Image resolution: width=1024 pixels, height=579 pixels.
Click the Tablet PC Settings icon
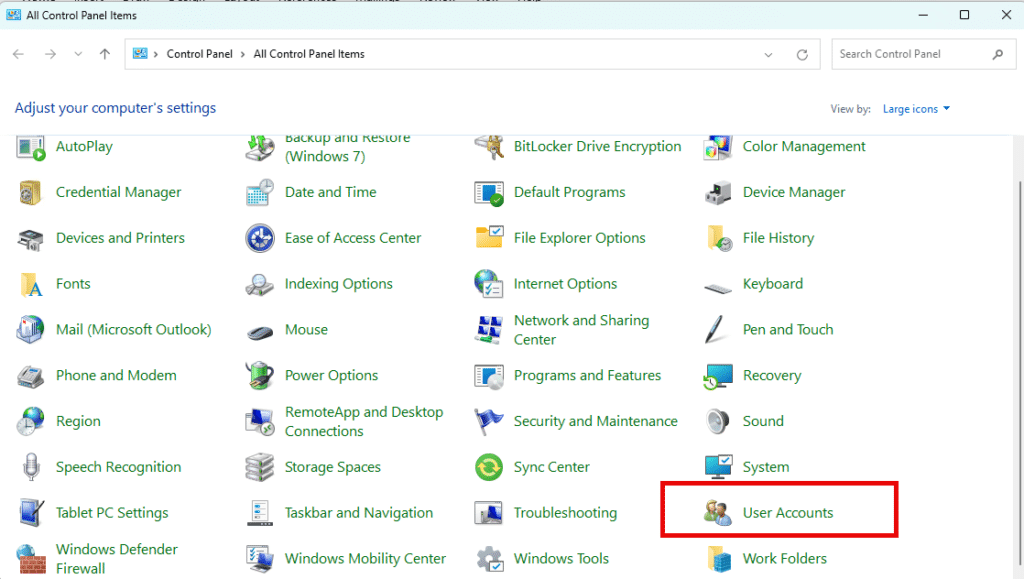[x=31, y=513]
